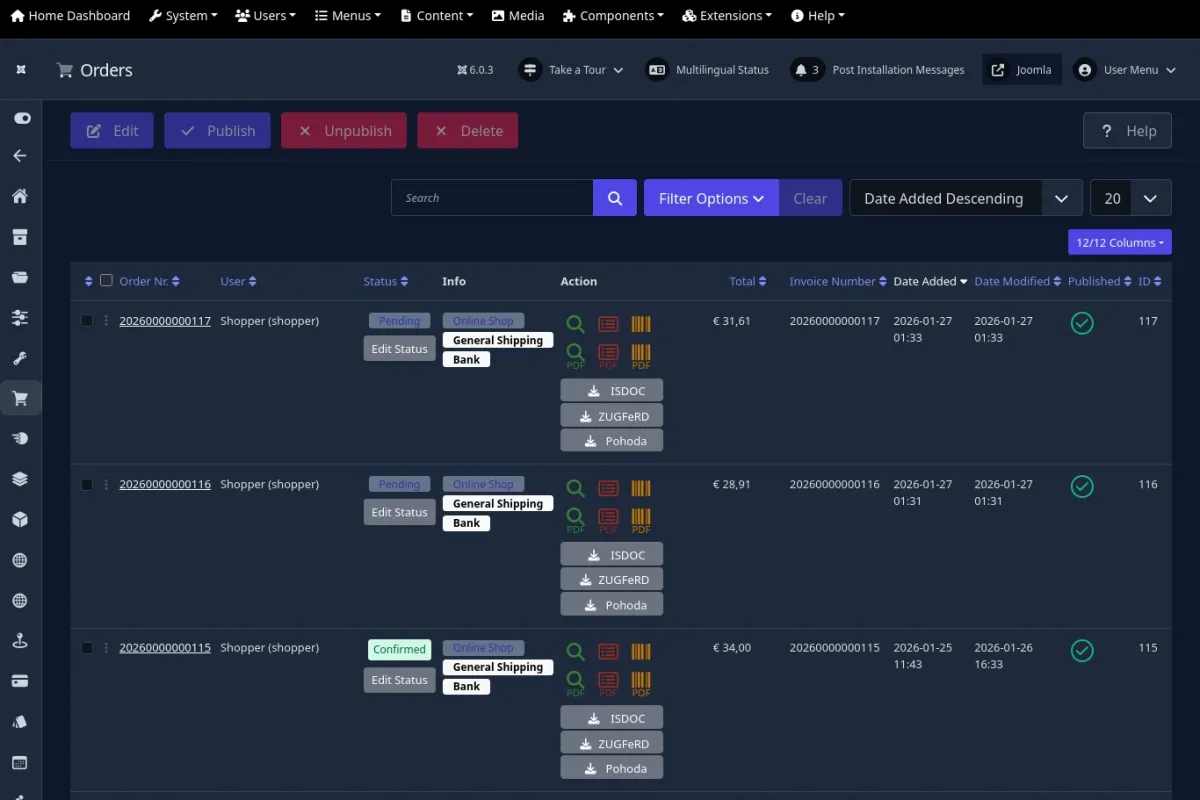Open Date Added Descending sort dropdown
This screenshot has height=800, width=1200.
coord(965,198)
